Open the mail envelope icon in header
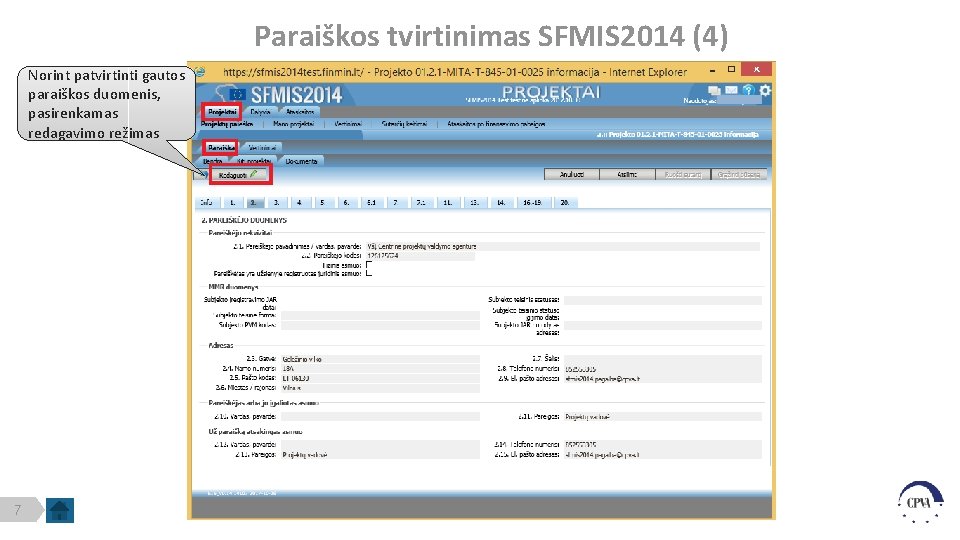The width and height of the screenshot is (960, 540). point(731,90)
